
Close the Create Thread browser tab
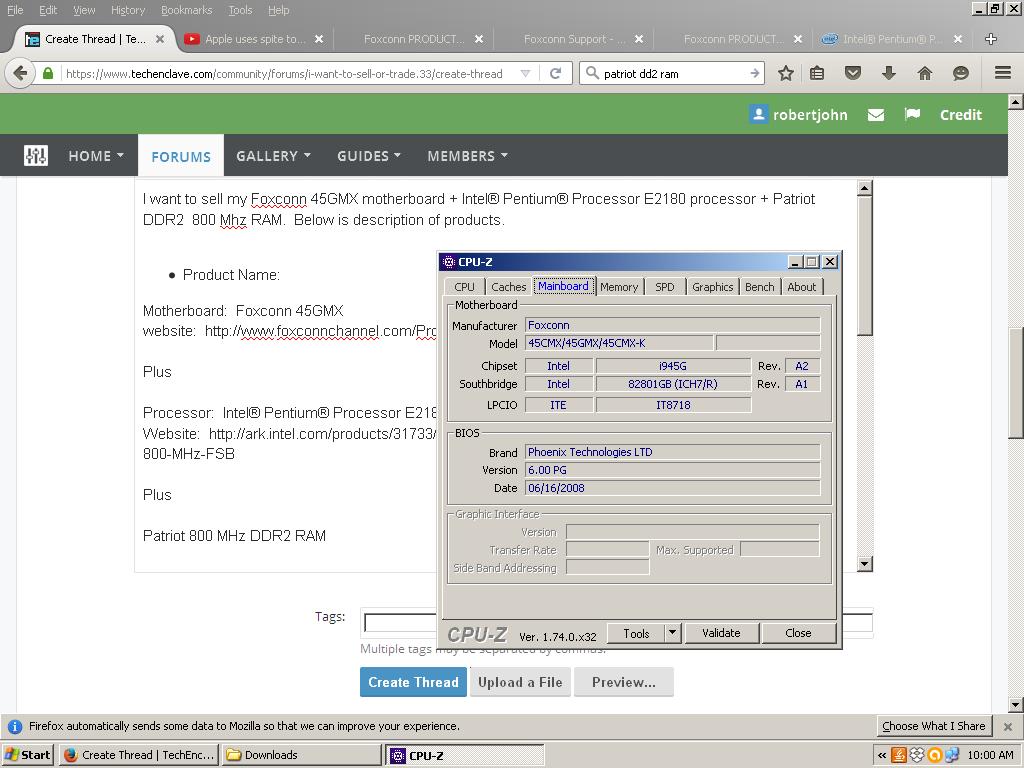click(x=159, y=39)
